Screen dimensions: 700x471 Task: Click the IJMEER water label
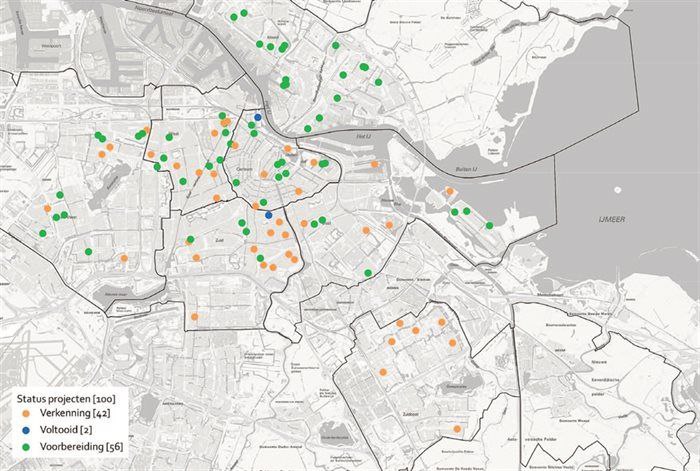(x=612, y=219)
